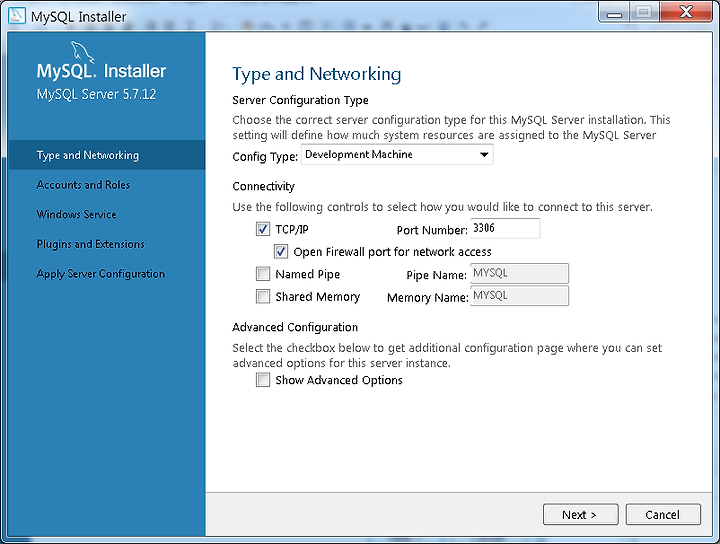Go to Accounts and Roles step
Screen dimensions: 720x544
pyautogui.click(x=83, y=185)
